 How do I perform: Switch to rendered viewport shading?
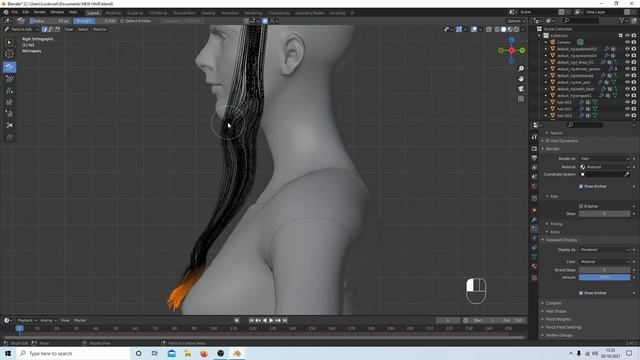(516, 29)
